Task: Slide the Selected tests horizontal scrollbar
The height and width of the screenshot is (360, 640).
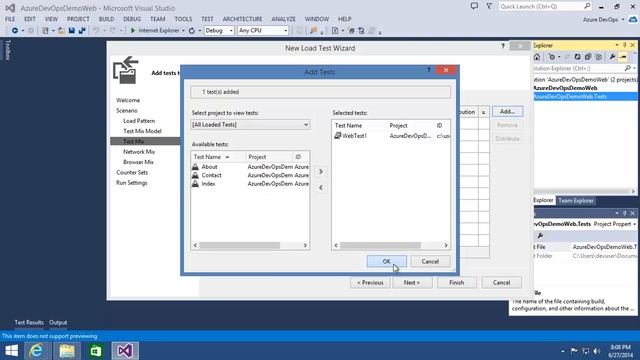Action: pyautogui.click(x=380, y=245)
